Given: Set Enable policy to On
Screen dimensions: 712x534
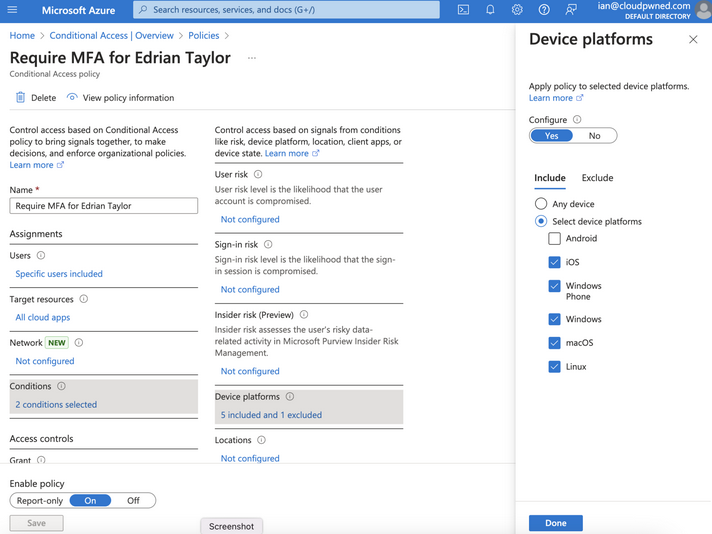Looking at the screenshot, I should tap(90, 500).
